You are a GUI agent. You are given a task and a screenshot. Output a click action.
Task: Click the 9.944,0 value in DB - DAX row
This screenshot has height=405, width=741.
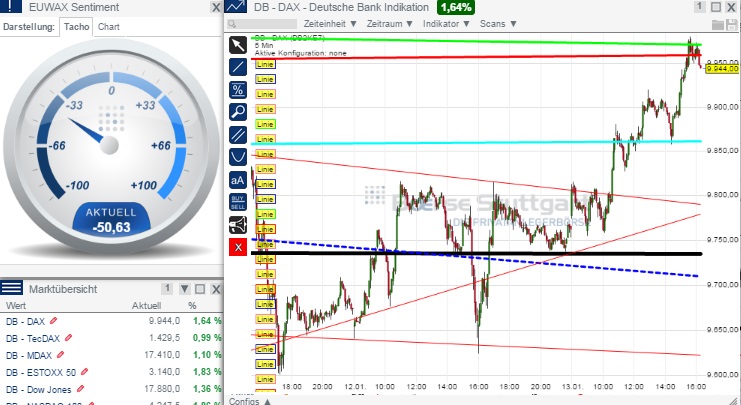click(x=164, y=321)
